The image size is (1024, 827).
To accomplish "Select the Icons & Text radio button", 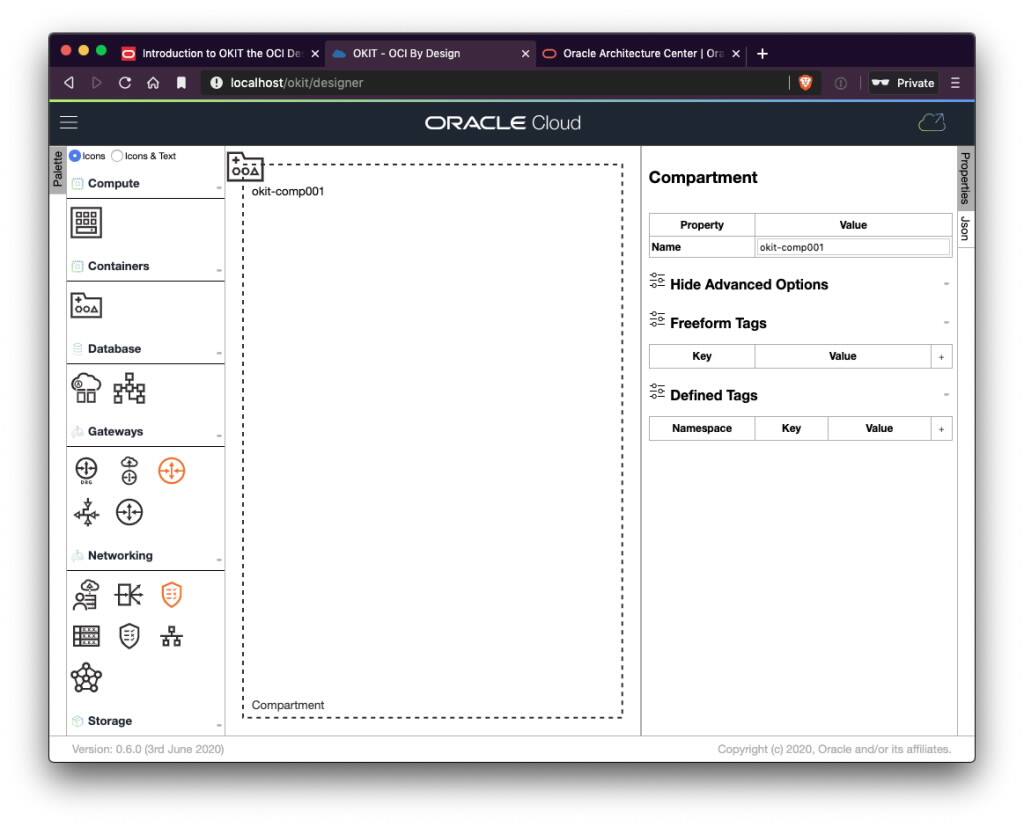I will (x=117, y=156).
